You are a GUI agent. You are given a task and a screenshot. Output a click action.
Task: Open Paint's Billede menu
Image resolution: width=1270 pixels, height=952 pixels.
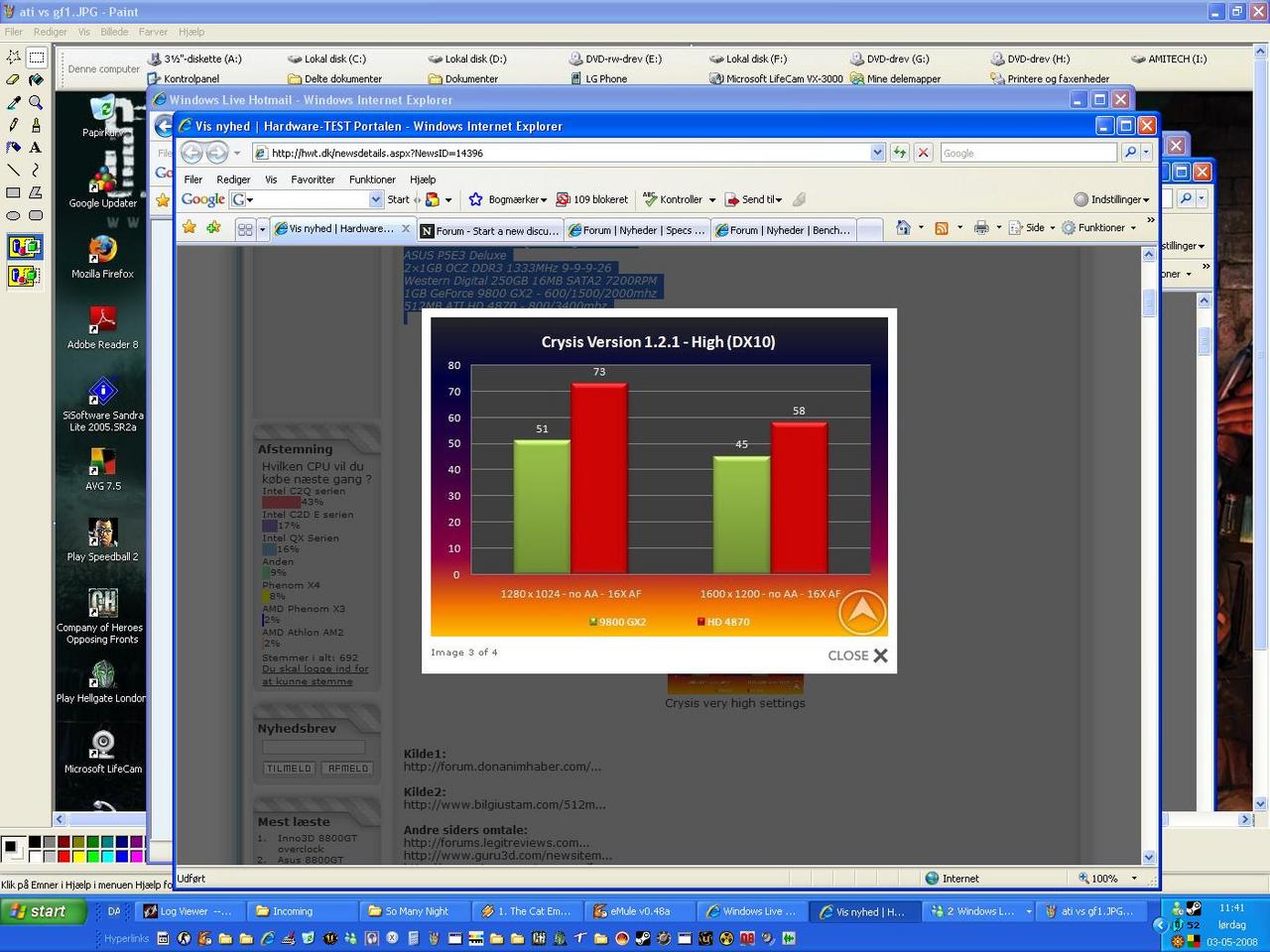click(114, 32)
